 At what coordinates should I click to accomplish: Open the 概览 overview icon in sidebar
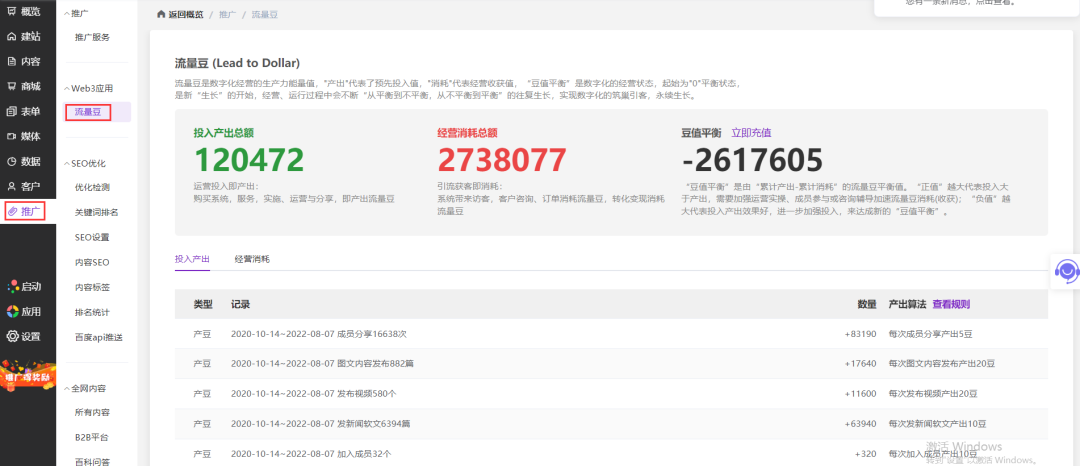coord(12,11)
